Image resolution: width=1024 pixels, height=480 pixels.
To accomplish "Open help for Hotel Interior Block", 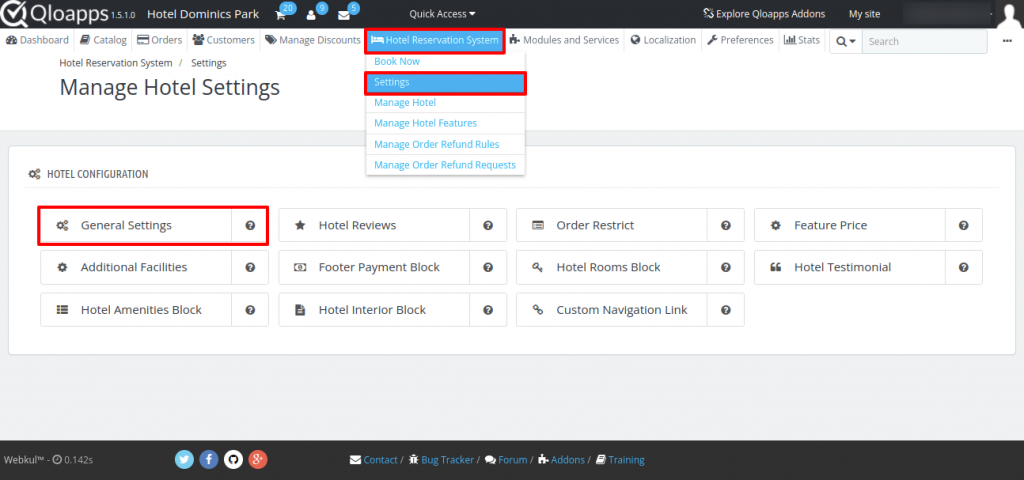I will coord(488,310).
